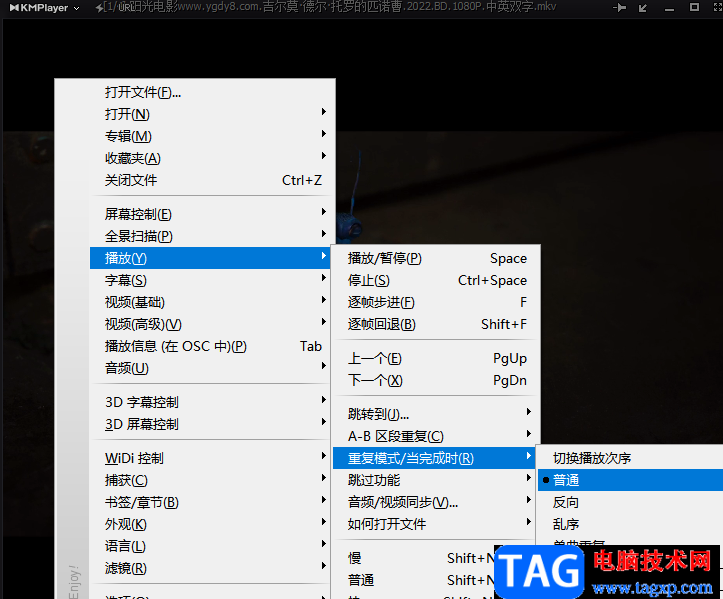Expand the 专辑(M) submenu

tap(210, 136)
